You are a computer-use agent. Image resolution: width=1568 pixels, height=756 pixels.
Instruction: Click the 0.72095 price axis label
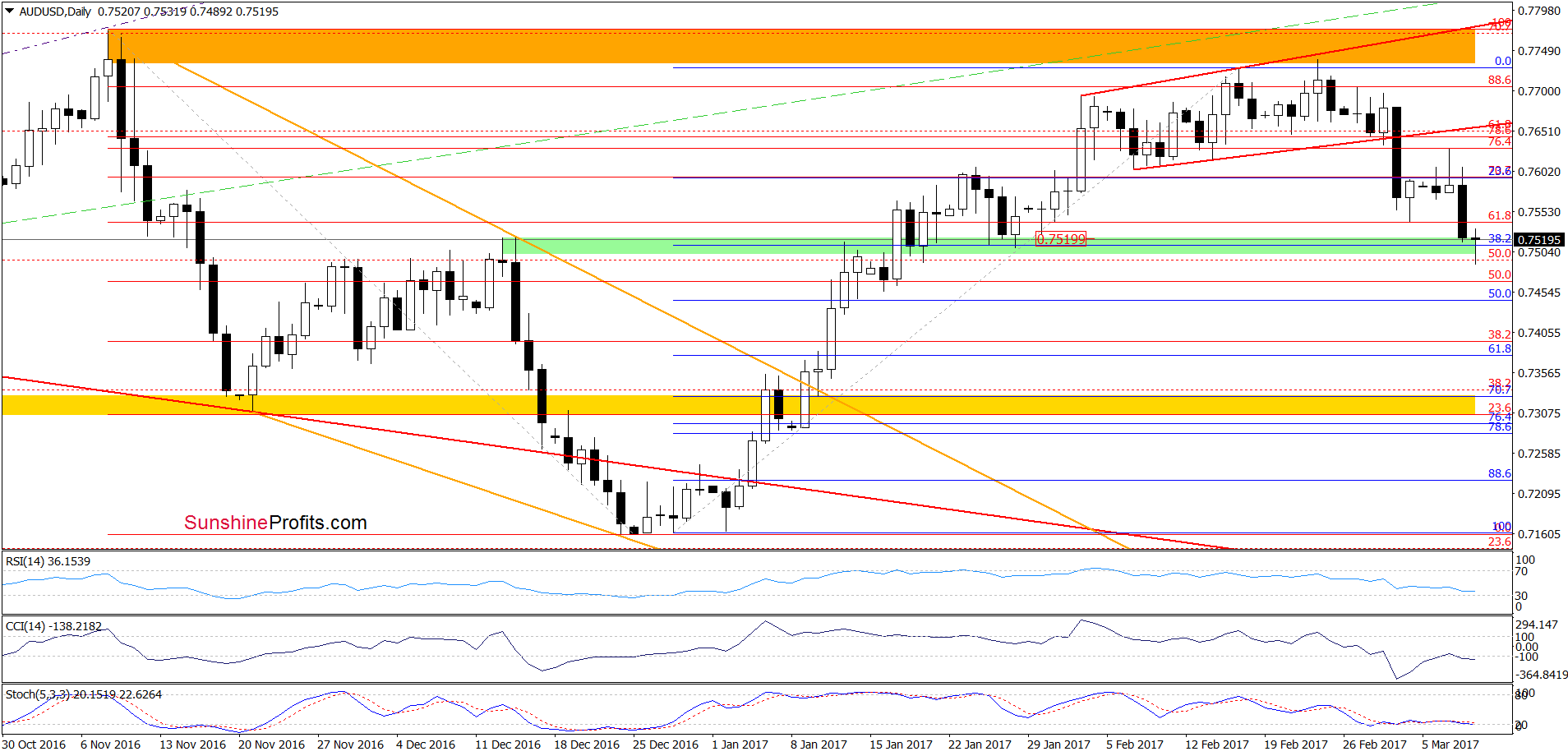pyautogui.click(x=1538, y=494)
